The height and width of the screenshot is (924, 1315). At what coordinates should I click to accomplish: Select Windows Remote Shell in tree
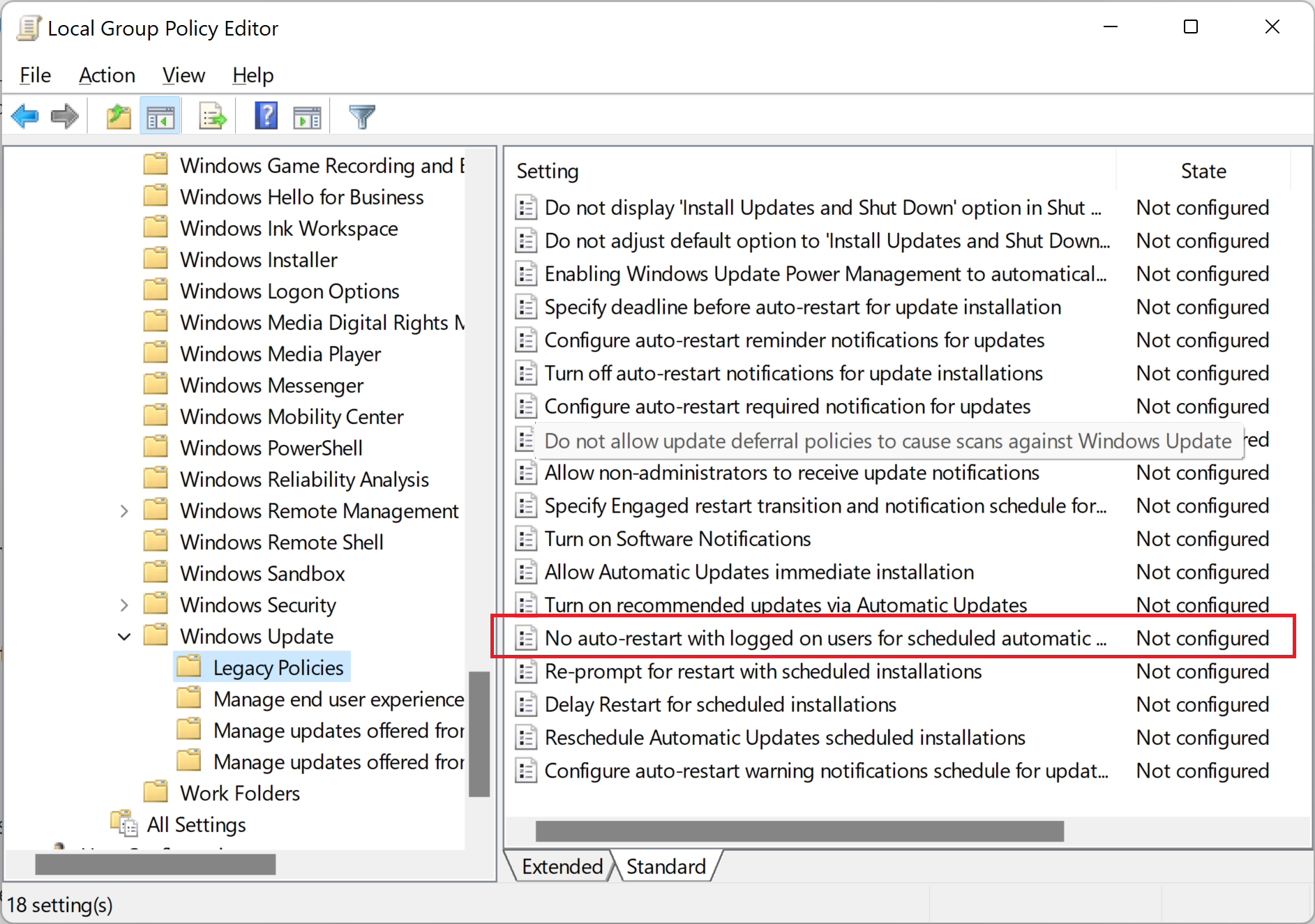[x=282, y=543]
